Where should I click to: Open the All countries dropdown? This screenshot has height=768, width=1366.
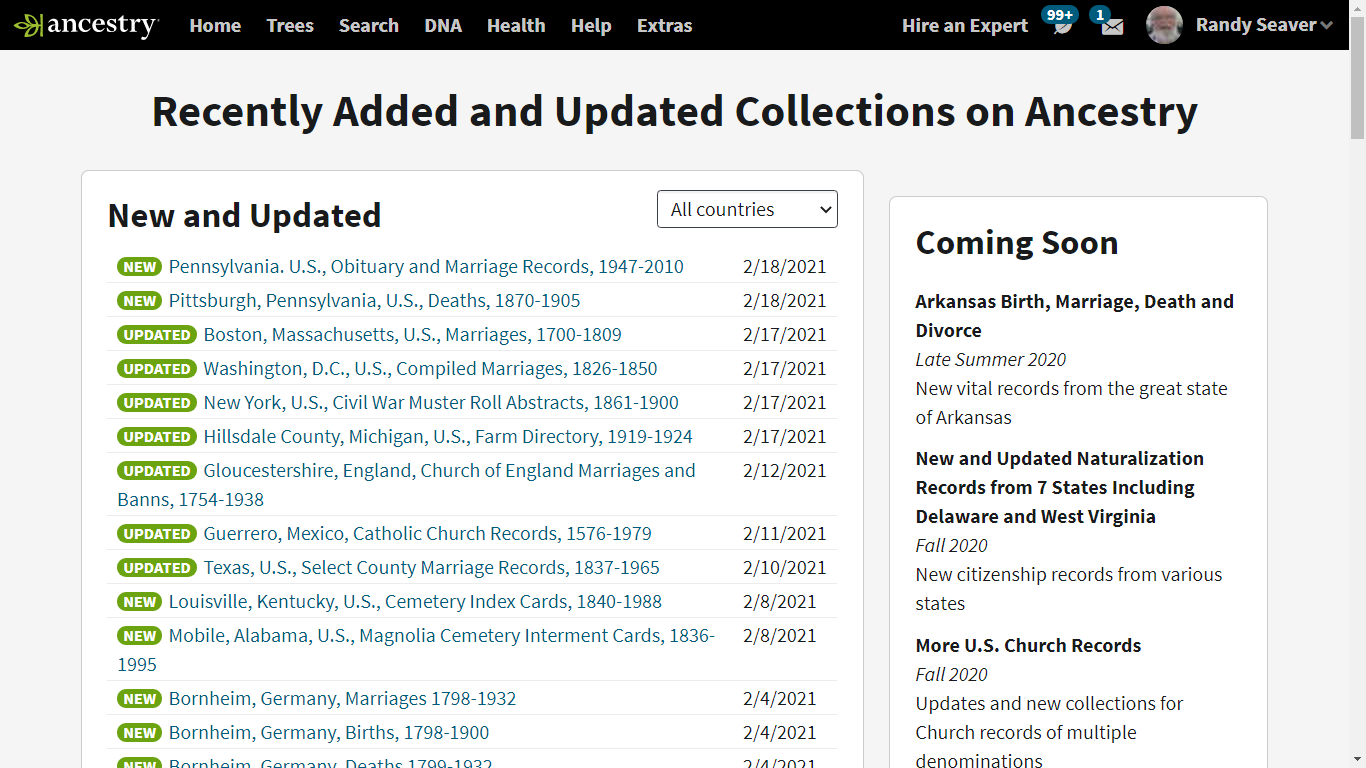click(747, 209)
